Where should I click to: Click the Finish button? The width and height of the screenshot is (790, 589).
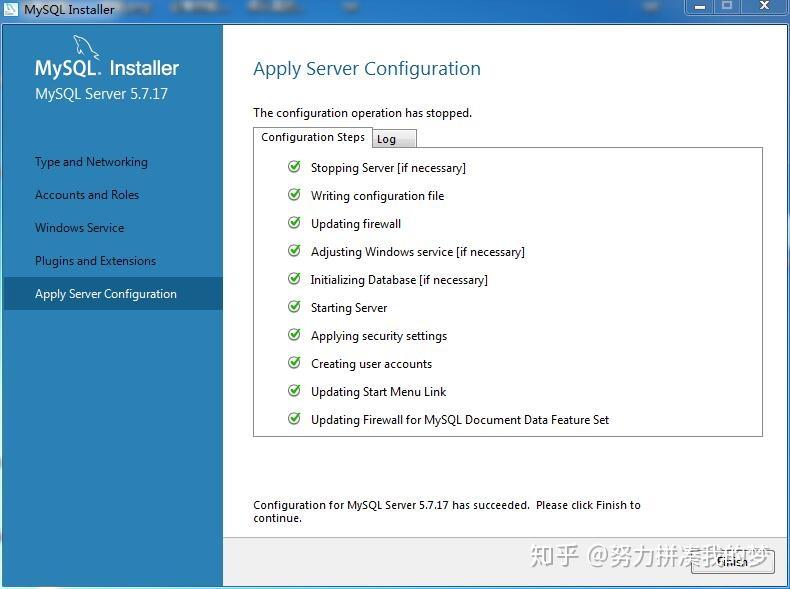click(x=732, y=562)
